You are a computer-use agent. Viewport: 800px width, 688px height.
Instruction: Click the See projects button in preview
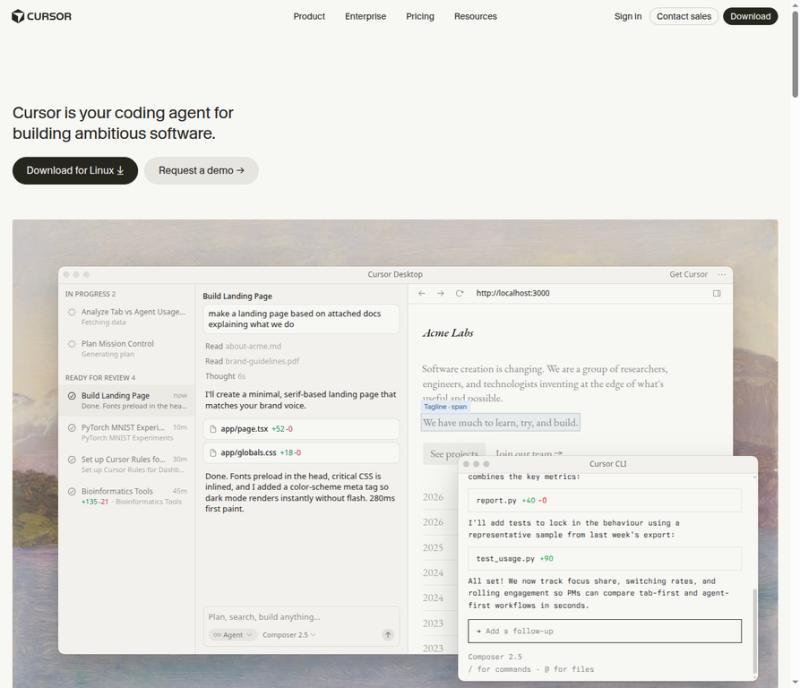click(x=454, y=454)
